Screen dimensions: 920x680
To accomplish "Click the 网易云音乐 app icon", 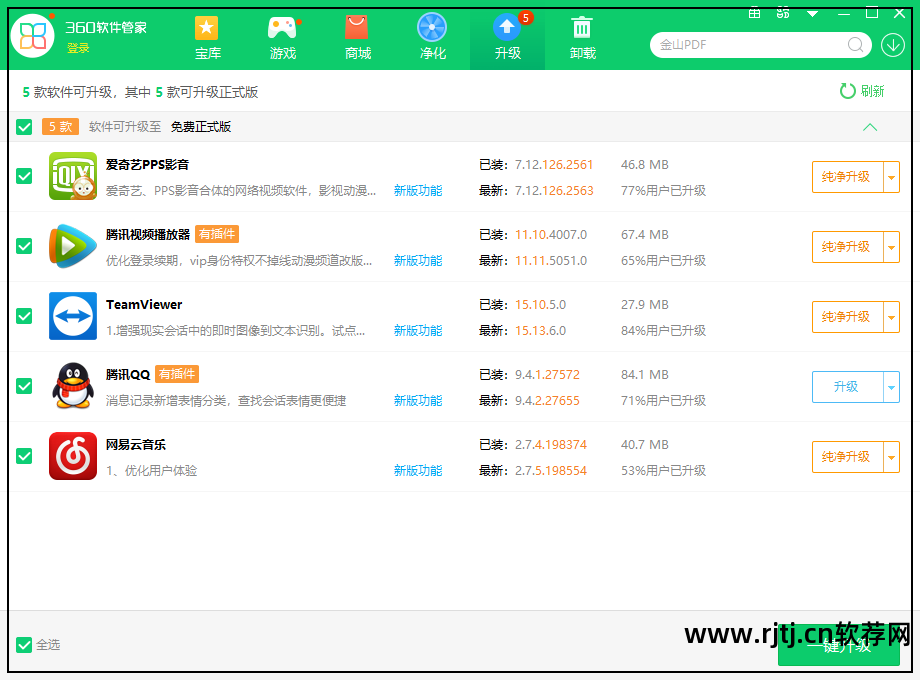I will click(73, 456).
